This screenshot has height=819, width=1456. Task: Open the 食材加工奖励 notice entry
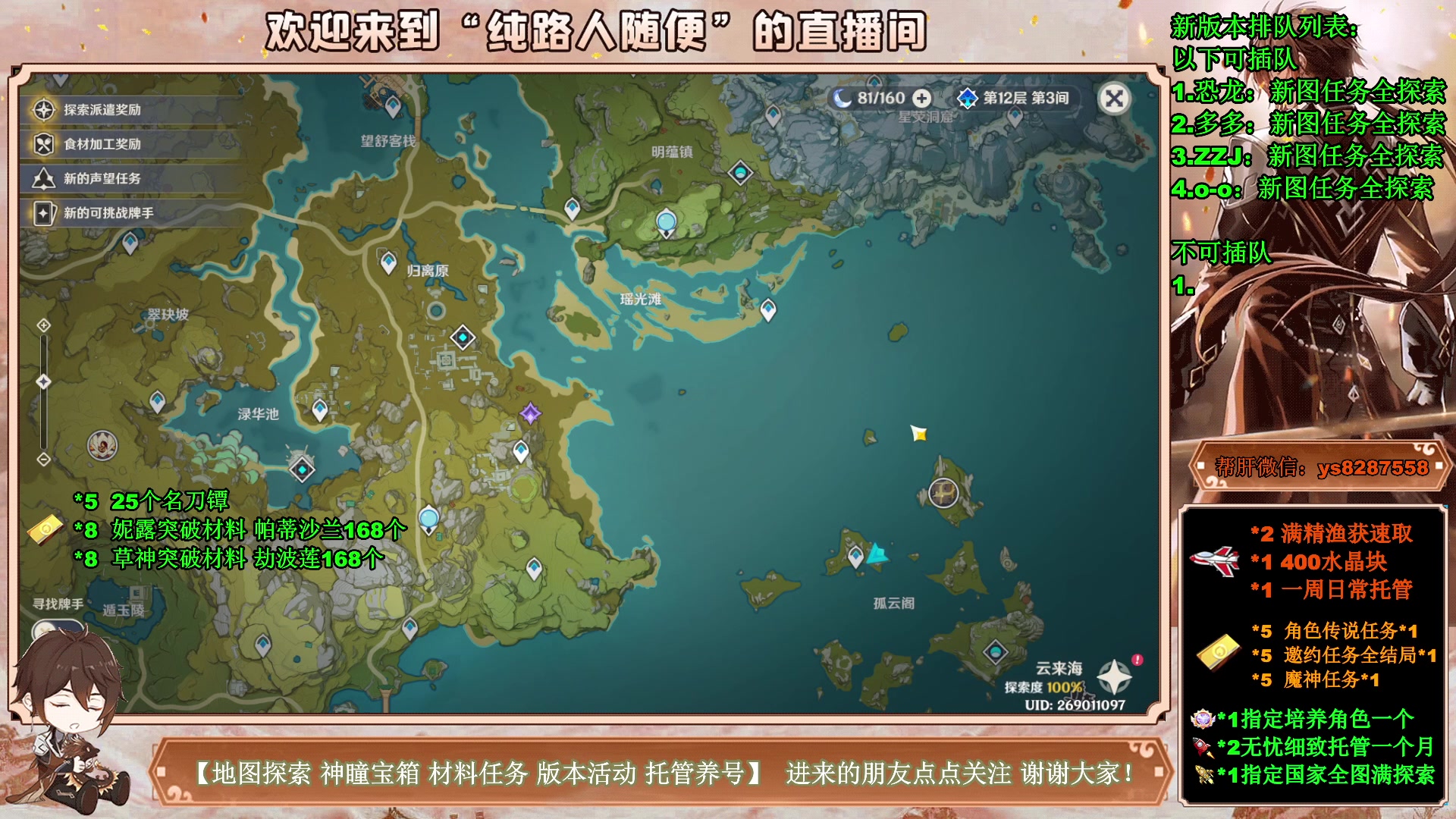pyautogui.click(x=133, y=144)
